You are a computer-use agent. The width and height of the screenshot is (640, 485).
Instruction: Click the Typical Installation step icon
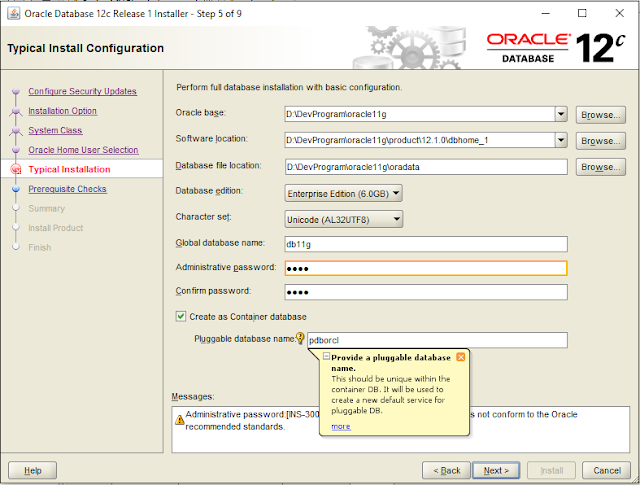point(16,169)
